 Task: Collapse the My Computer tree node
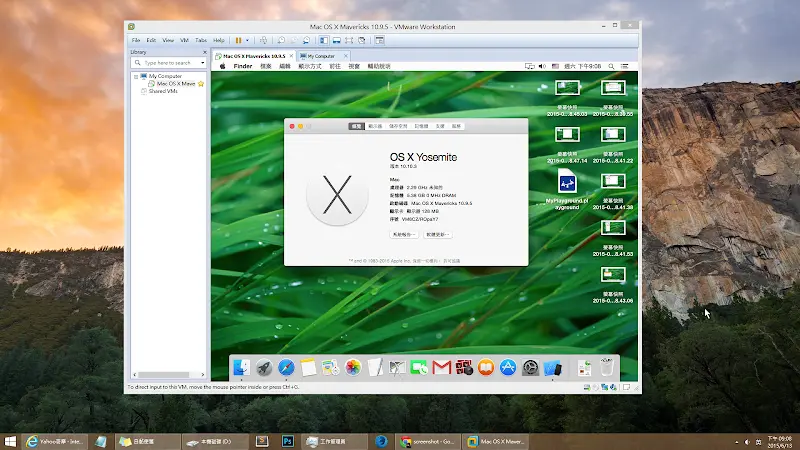[134, 76]
